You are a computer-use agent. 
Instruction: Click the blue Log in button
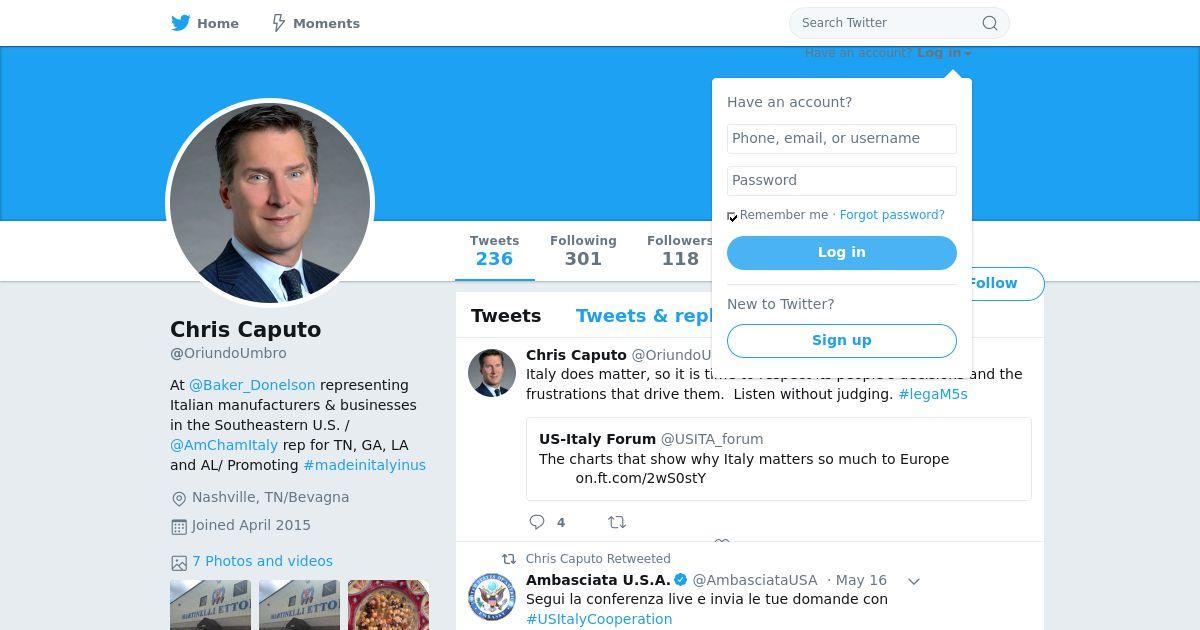842,253
